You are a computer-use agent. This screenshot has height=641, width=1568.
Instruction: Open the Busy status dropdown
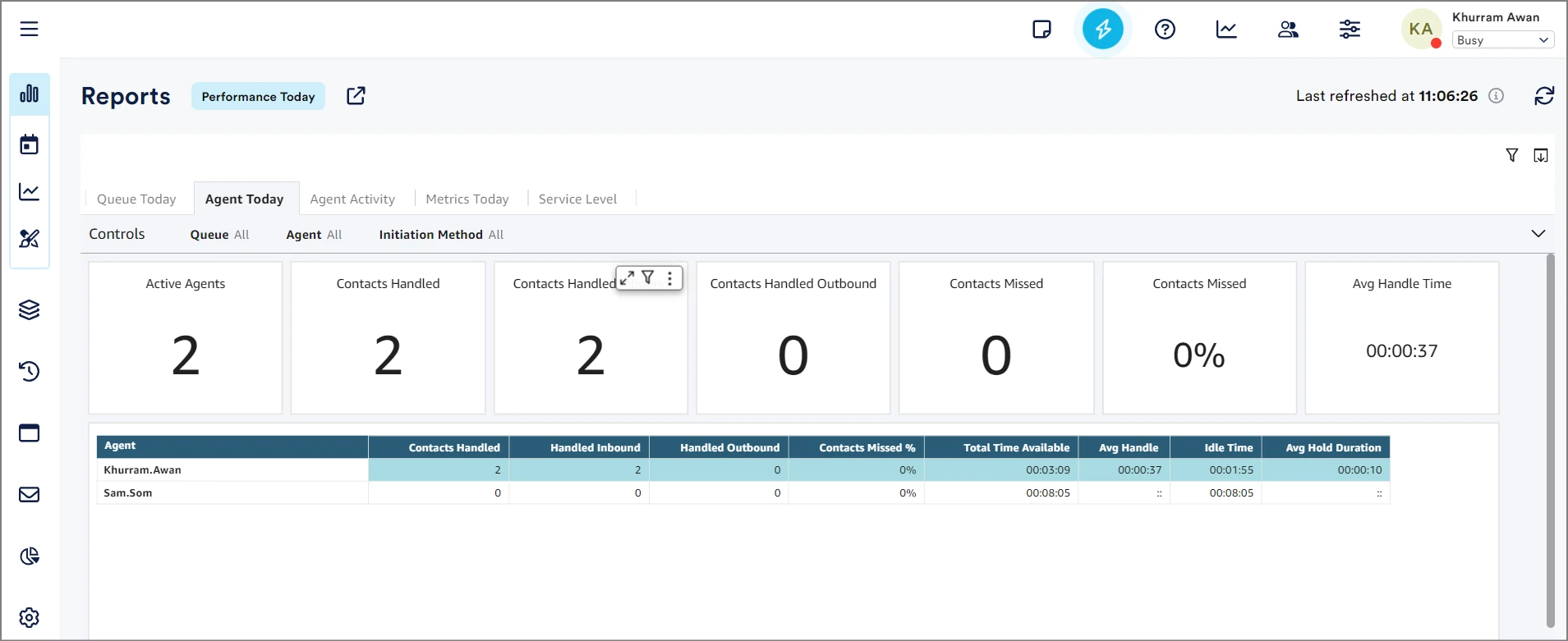coord(1502,40)
